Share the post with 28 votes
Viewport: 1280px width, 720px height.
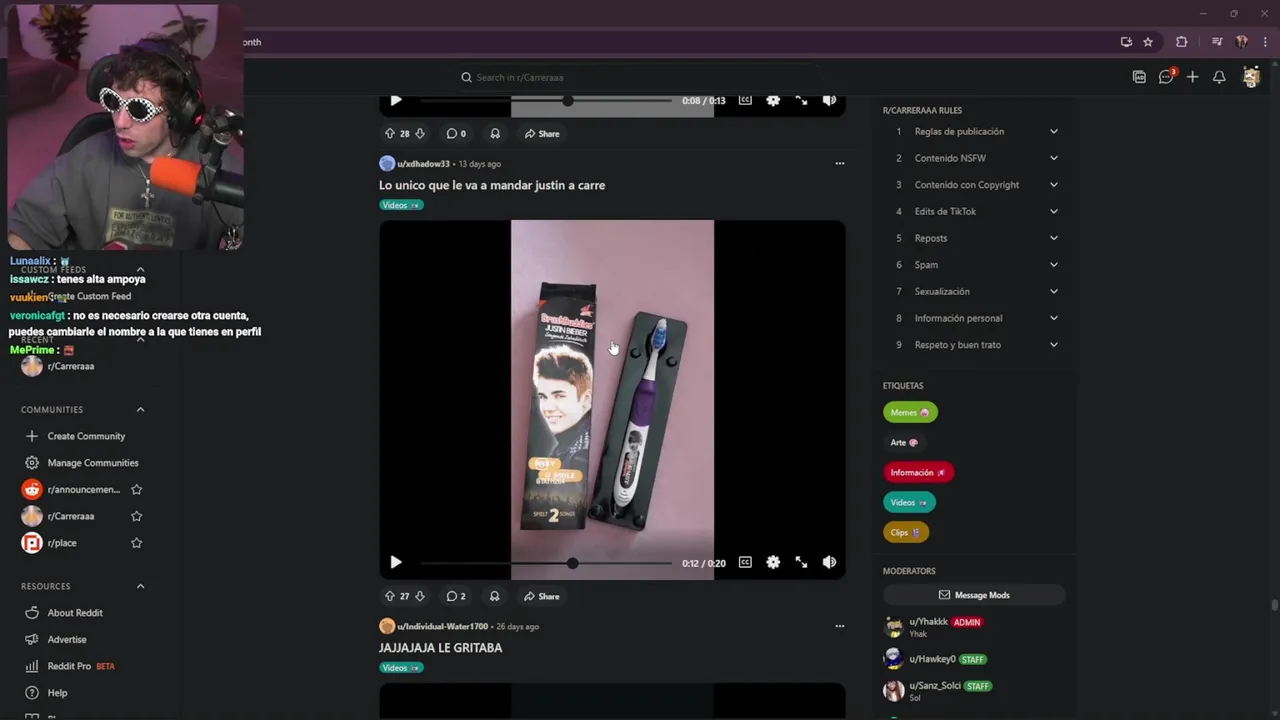[542, 133]
